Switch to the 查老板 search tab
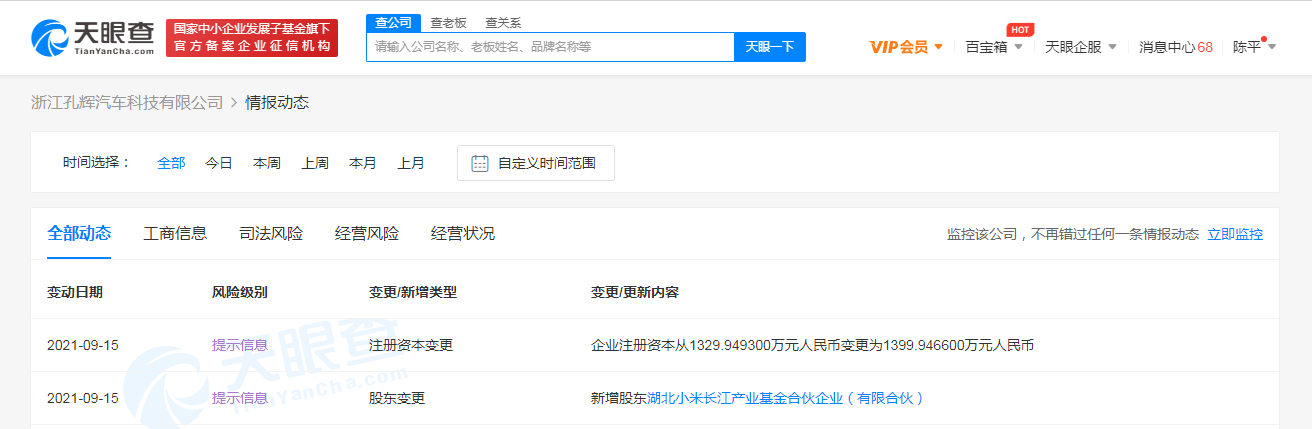The width and height of the screenshot is (1312, 429). [x=448, y=22]
